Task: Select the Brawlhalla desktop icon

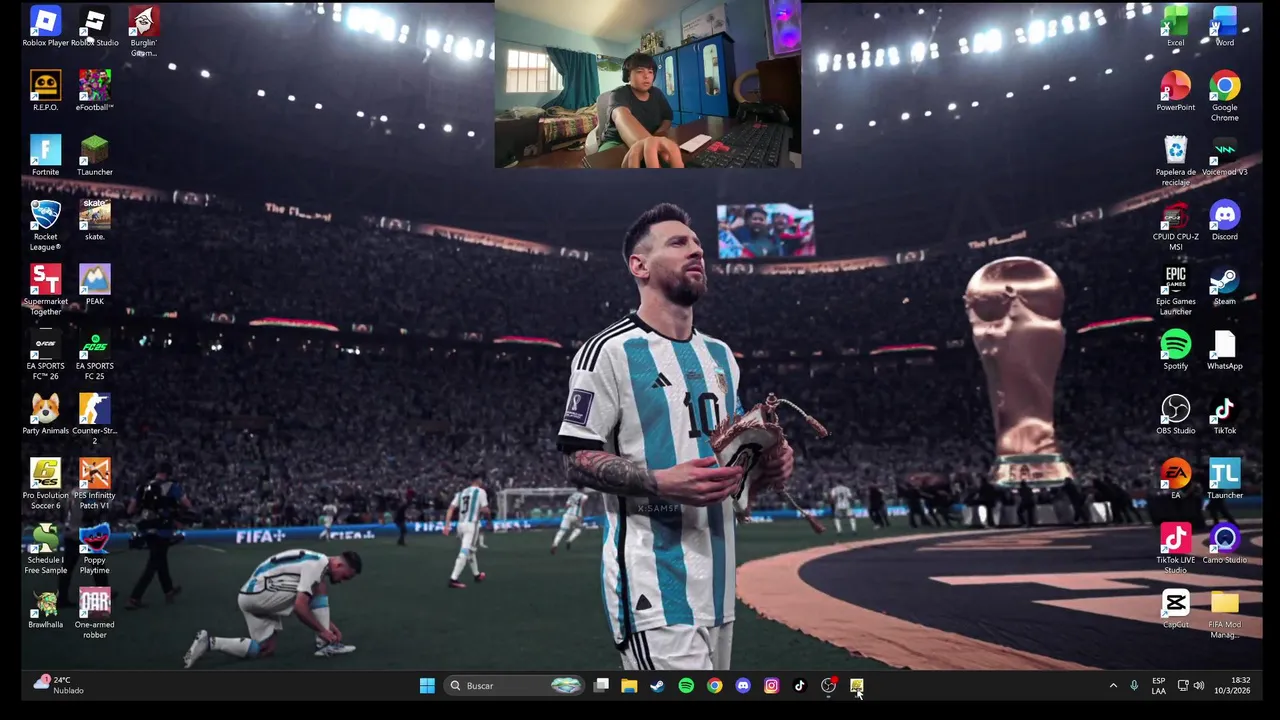Action: click(45, 608)
